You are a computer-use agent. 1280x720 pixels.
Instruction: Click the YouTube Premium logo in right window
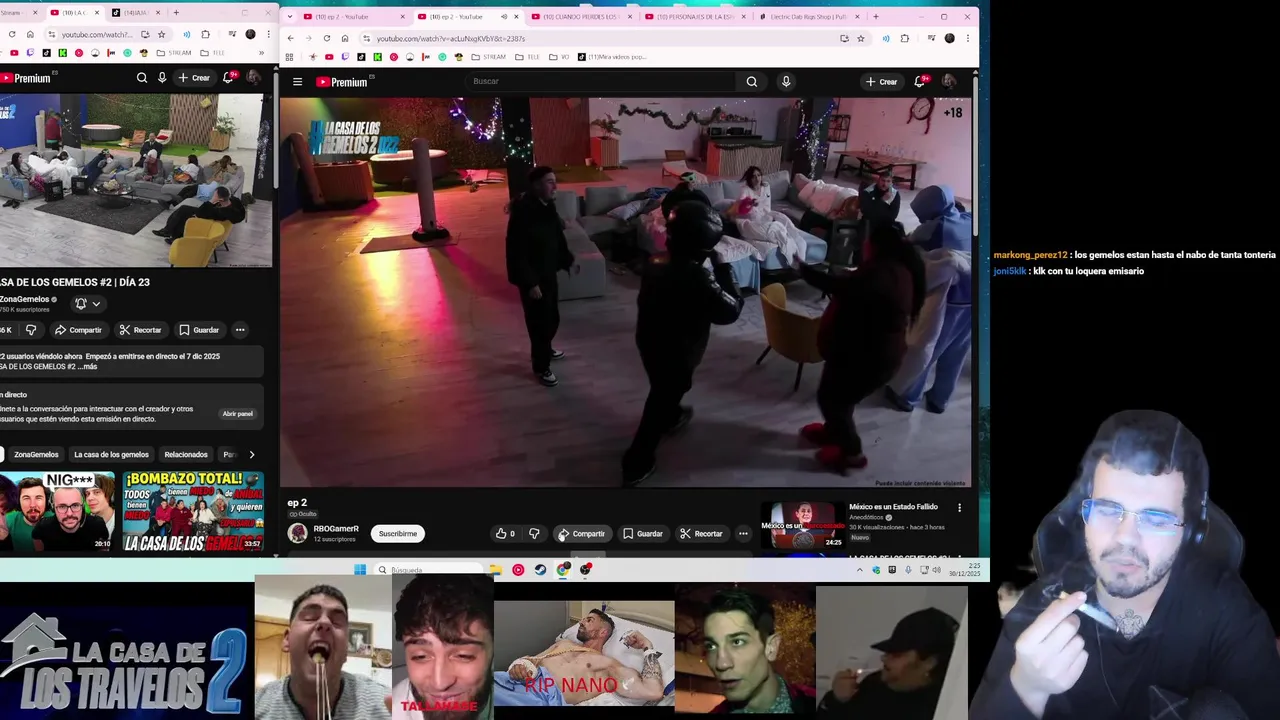pos(342,82)
